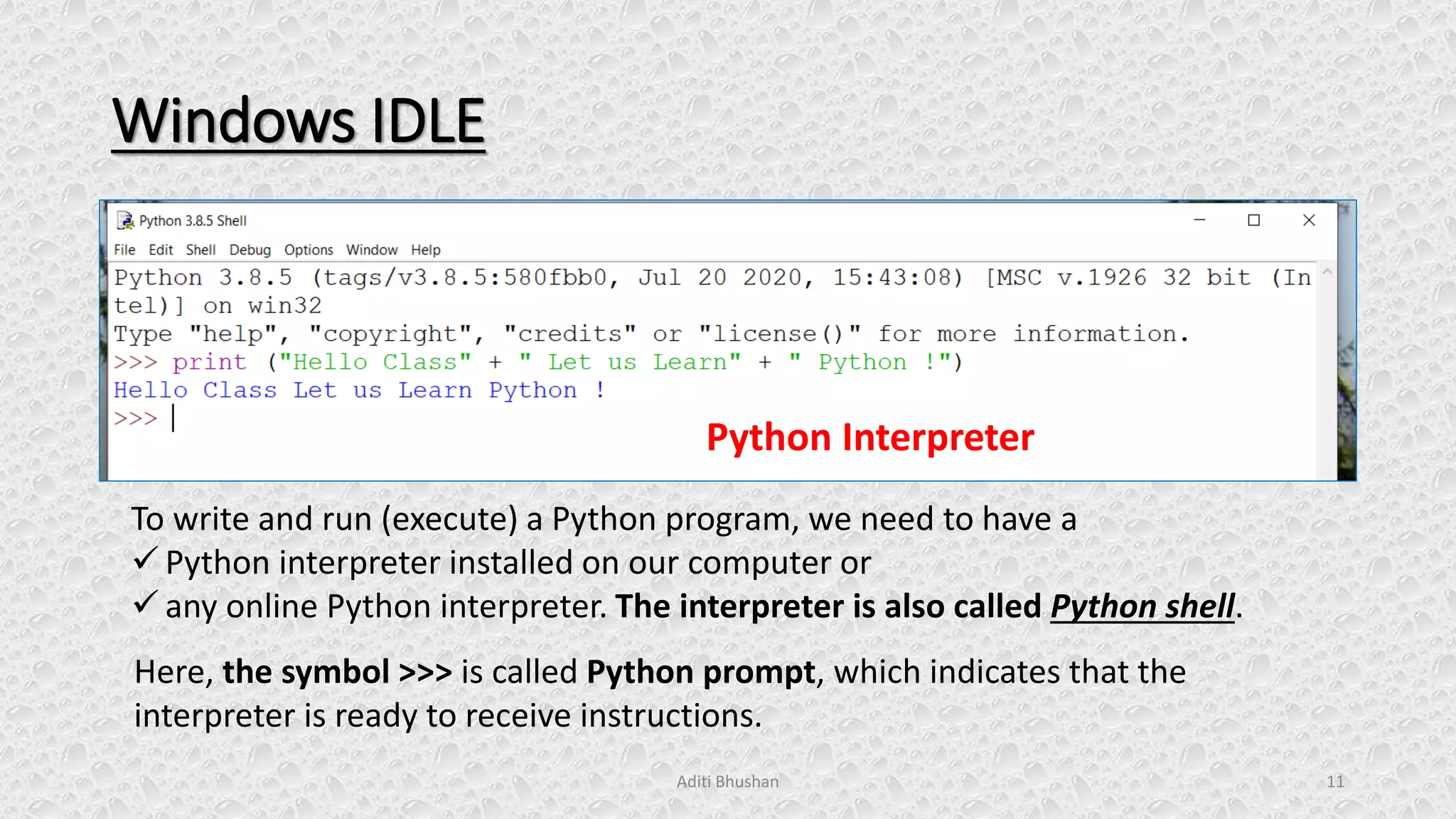Maximize the Python Shell window
This screenshot has height=819, width=1456.
[x=1254, y=220]
